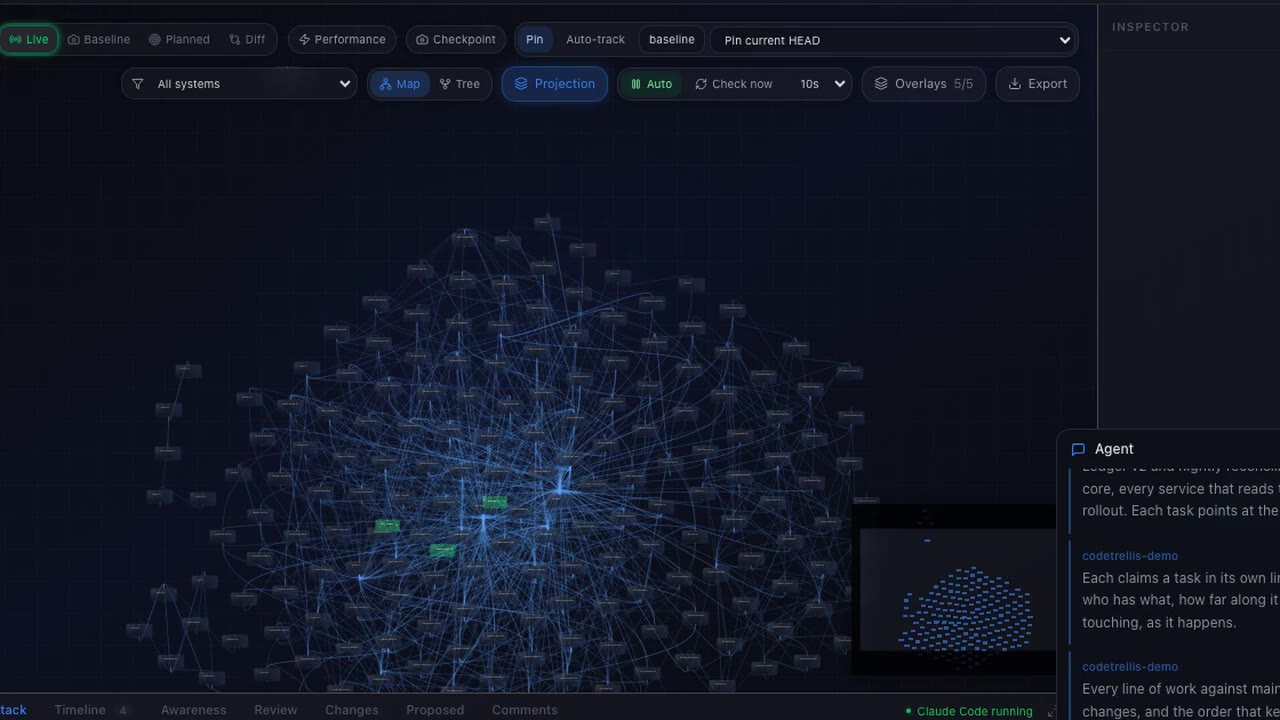This screenshot has height=720, width=1280.
Task: Enable Live mode
Action: pyautogui.click(x=29, y=39)
